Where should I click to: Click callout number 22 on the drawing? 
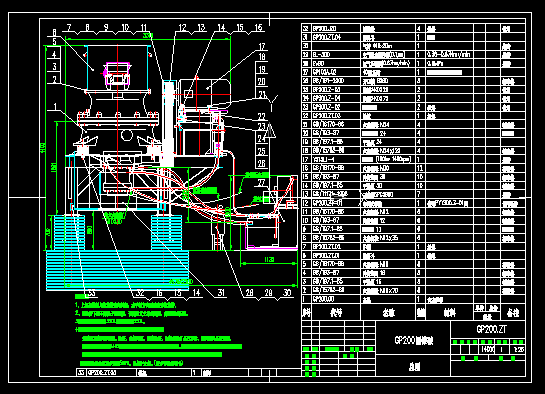pyautogui.click(x=262, y=116)
